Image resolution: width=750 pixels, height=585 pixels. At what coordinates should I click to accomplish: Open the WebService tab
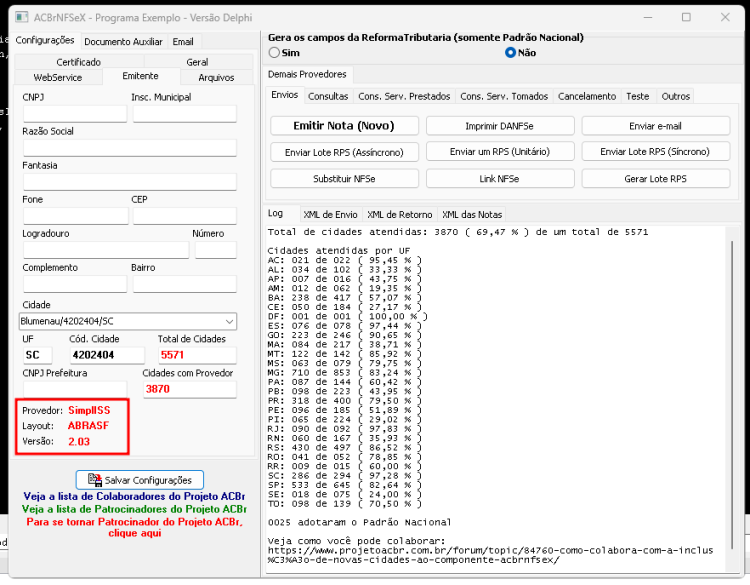coord(58,77)
